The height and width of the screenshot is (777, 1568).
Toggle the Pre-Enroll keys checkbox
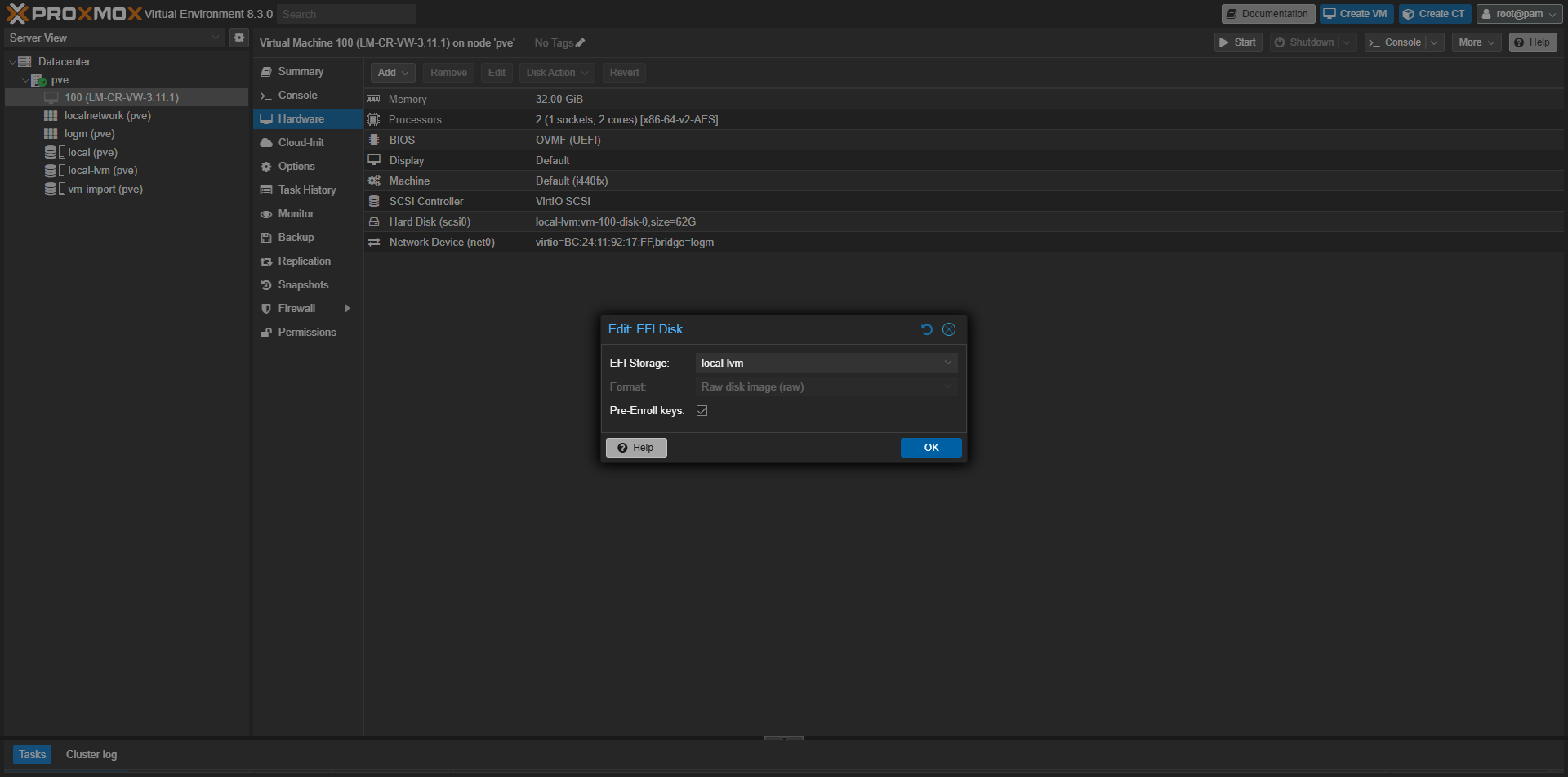(702, 411)
